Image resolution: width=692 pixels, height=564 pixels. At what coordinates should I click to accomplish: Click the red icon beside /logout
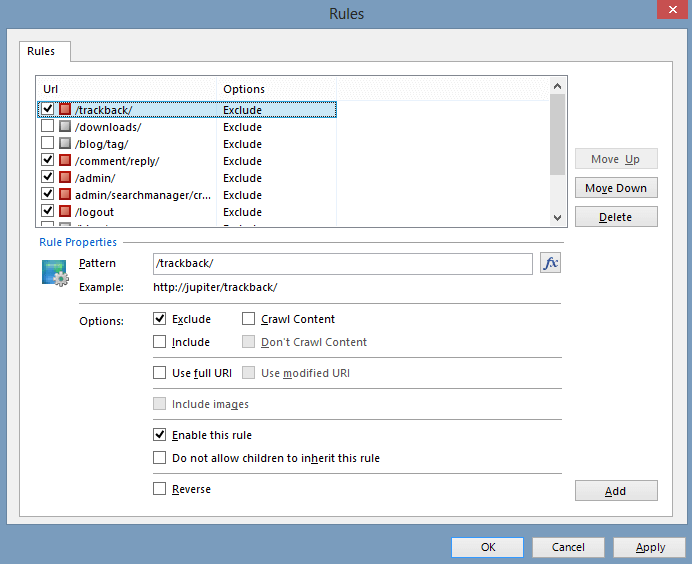pyautogui.click(x=65, y=211)
